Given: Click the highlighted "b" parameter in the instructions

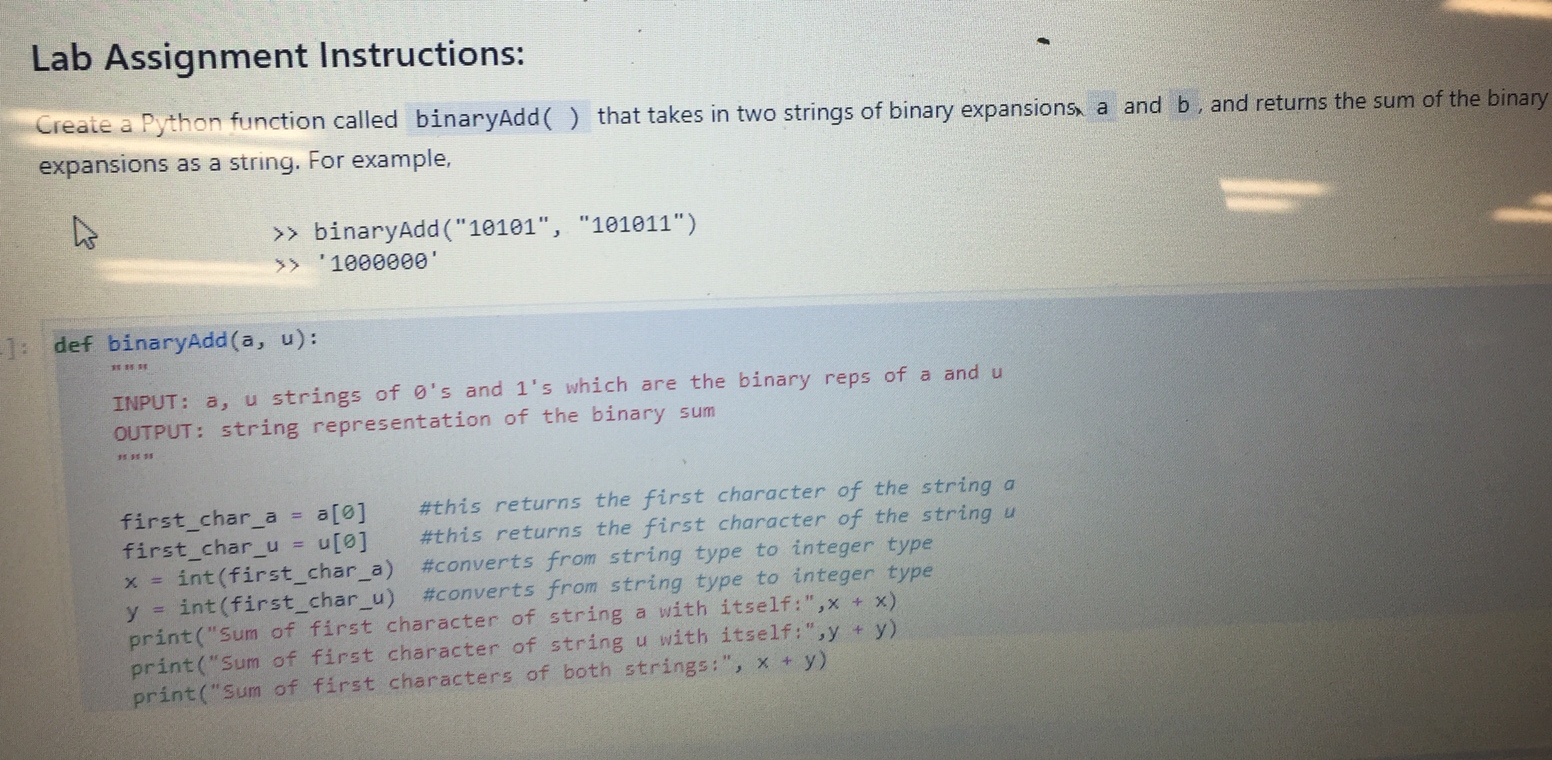Looking at the screenshot, I should 1182,105.
